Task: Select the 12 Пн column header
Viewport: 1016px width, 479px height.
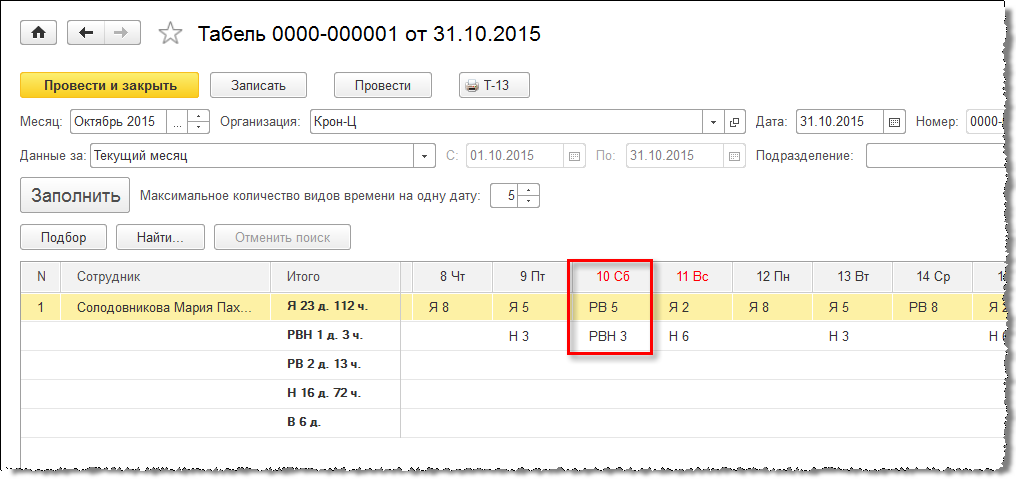Action: click(x=772, y=277)
